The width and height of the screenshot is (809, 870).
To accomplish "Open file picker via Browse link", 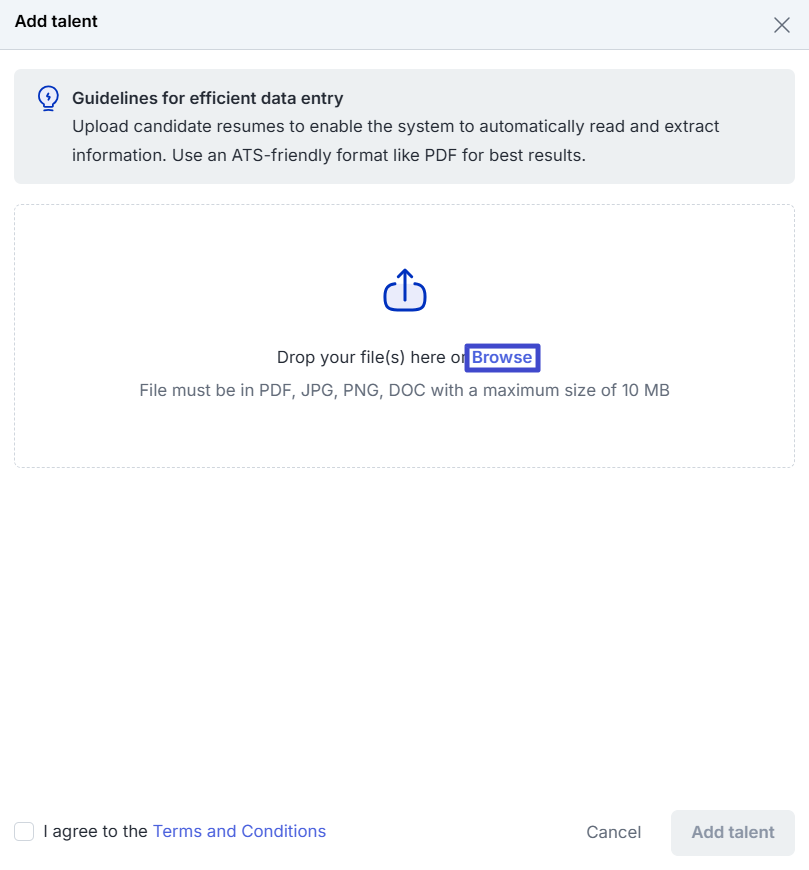I will 502,358.
